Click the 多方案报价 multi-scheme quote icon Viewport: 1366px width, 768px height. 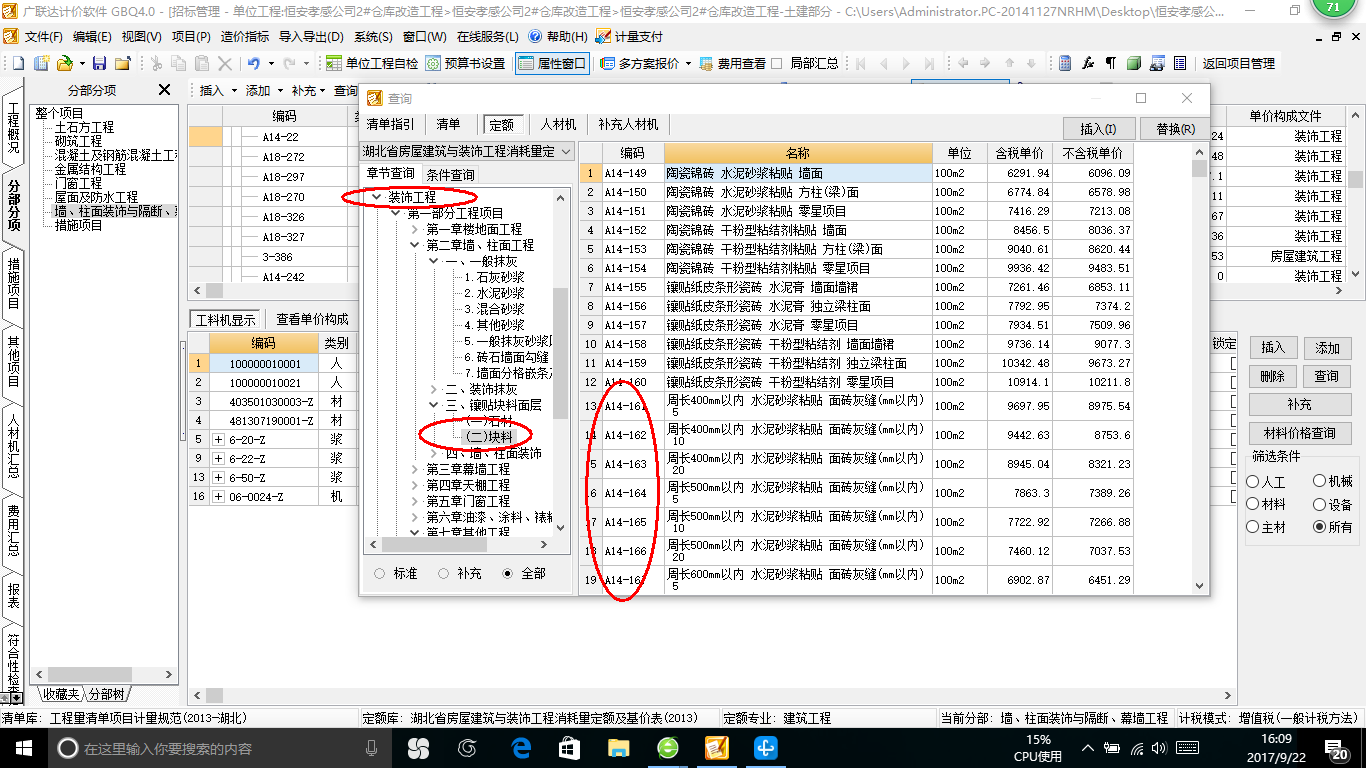pos(608,63)
